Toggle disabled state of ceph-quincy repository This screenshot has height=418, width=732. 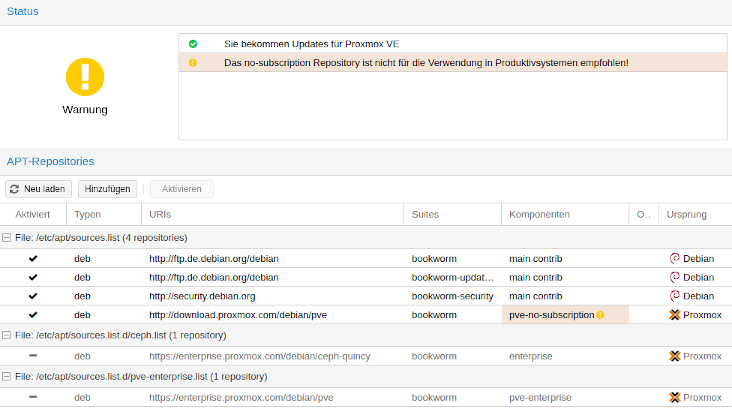tap(33, 355)
